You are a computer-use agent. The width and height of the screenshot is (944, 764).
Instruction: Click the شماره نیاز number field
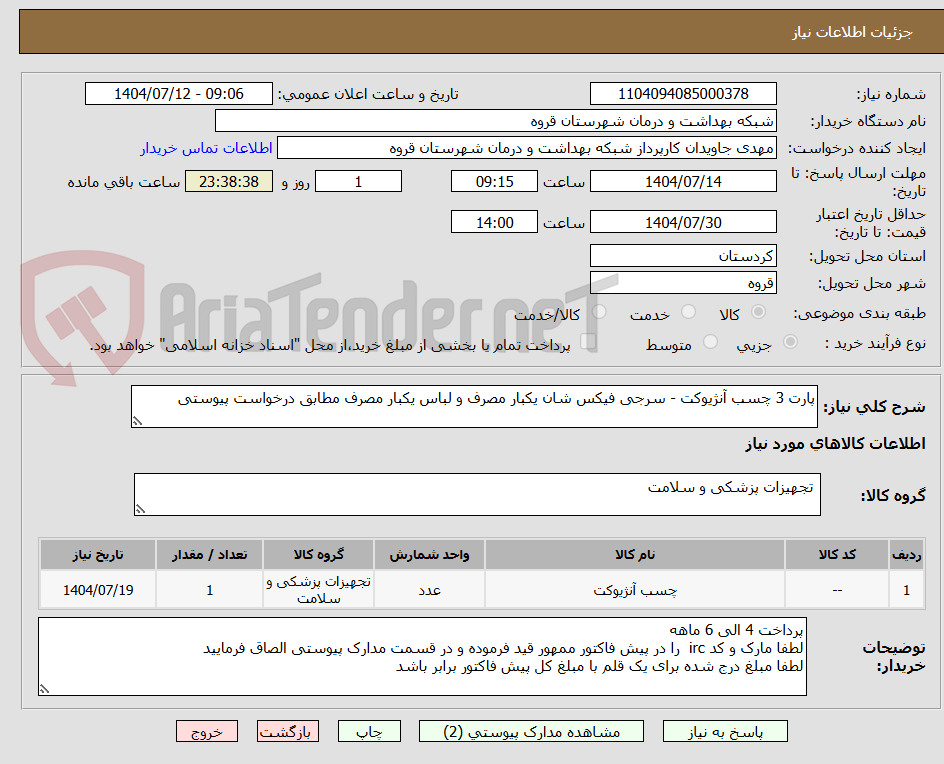[x=683, y=93]
